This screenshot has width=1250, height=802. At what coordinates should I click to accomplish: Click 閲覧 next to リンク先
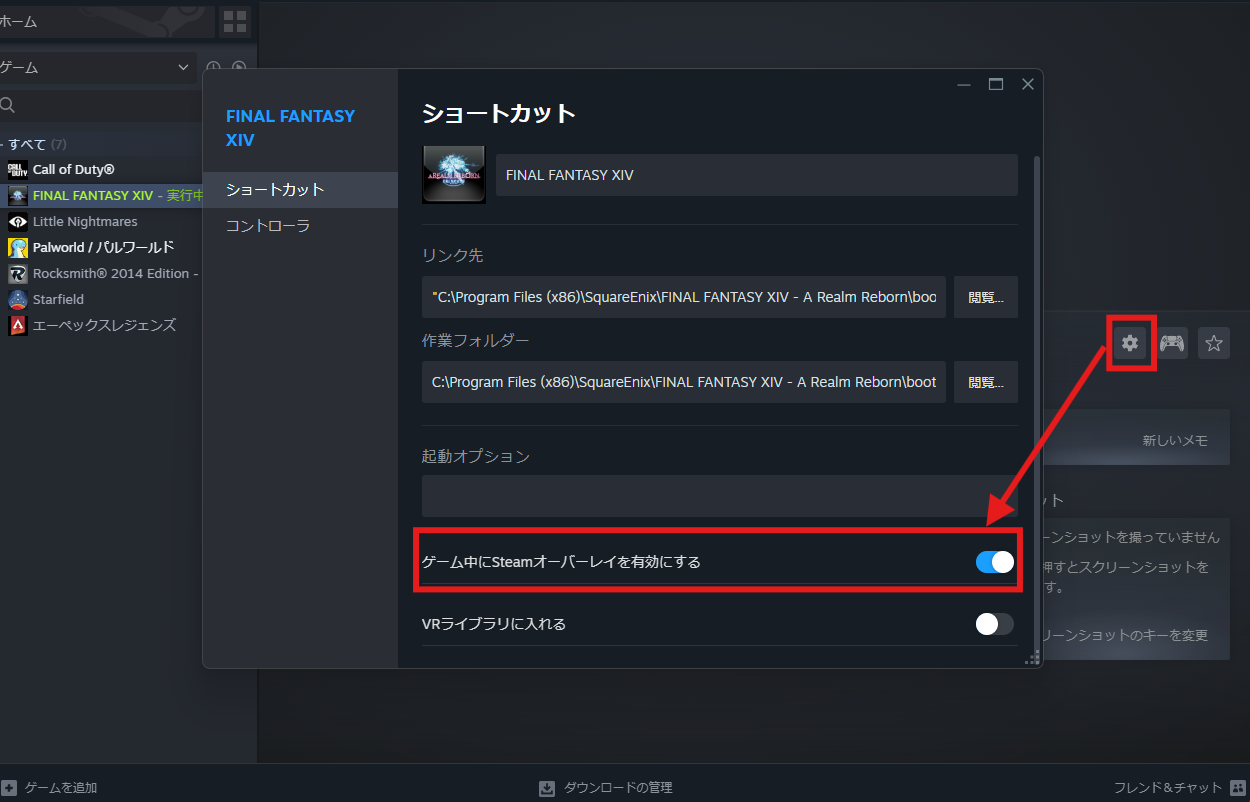(x=985, y=297)
